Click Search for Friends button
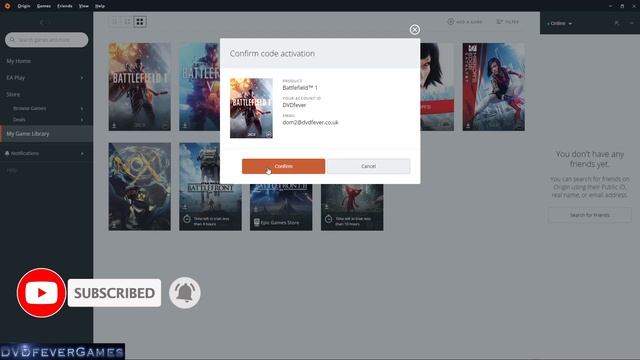 tap(589, 215)
